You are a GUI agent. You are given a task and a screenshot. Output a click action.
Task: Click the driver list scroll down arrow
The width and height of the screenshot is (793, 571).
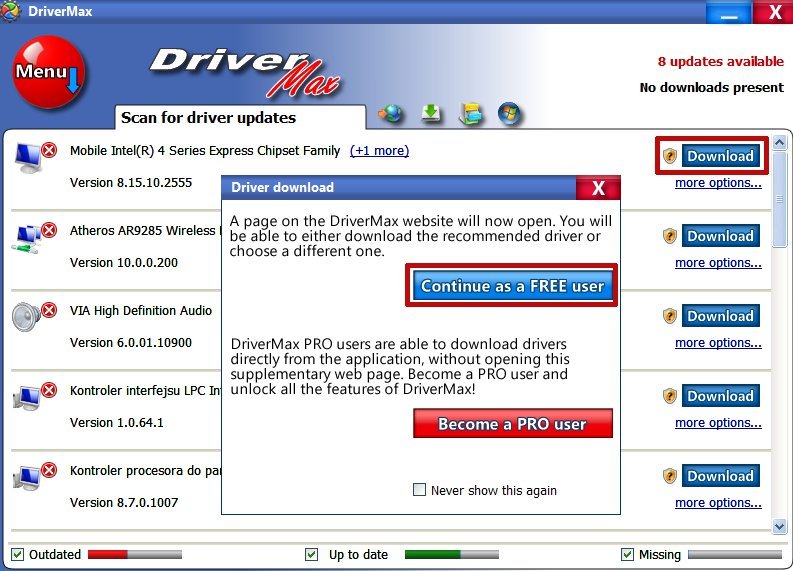pos(779,526)
